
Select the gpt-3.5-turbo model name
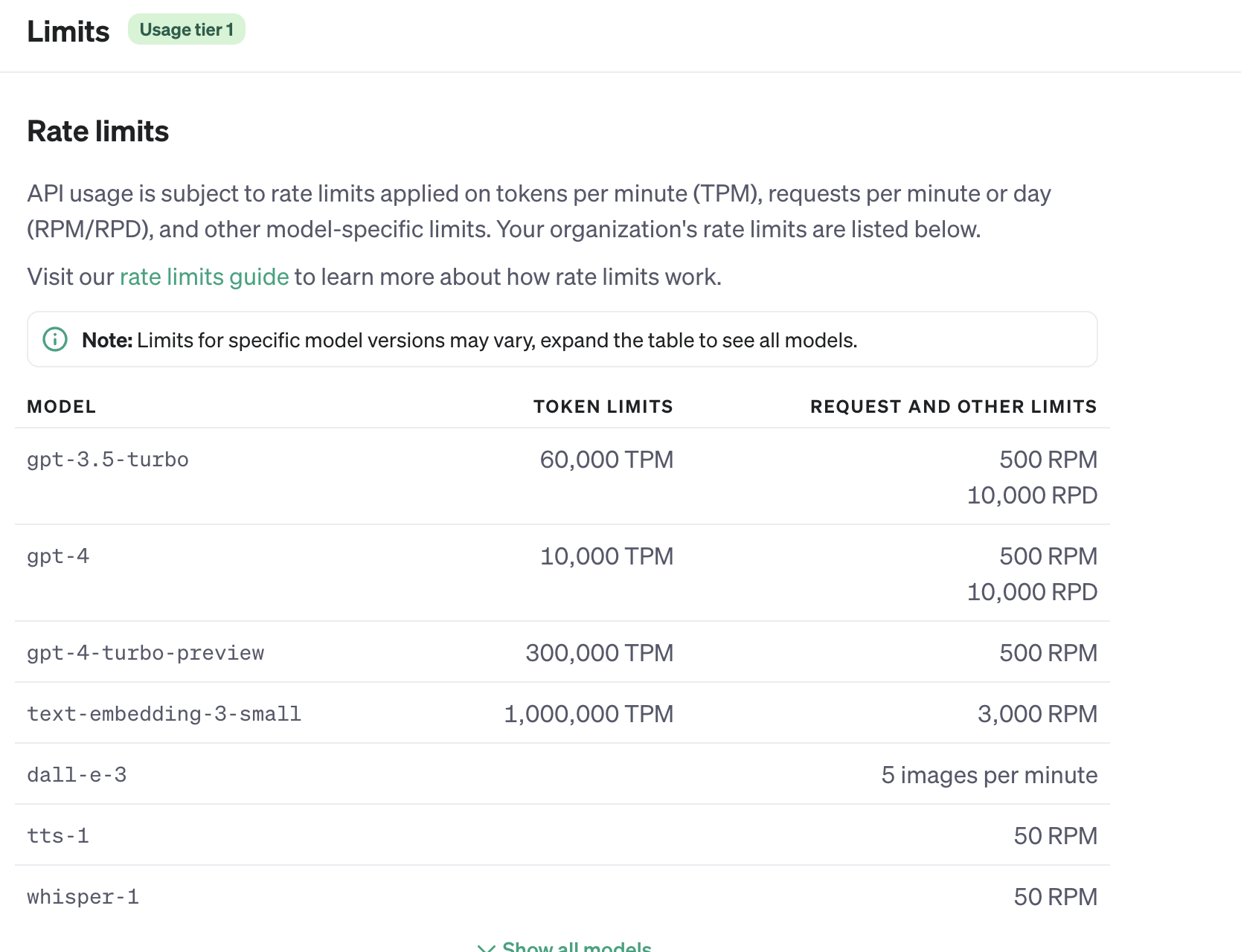[x=108, y=460]
